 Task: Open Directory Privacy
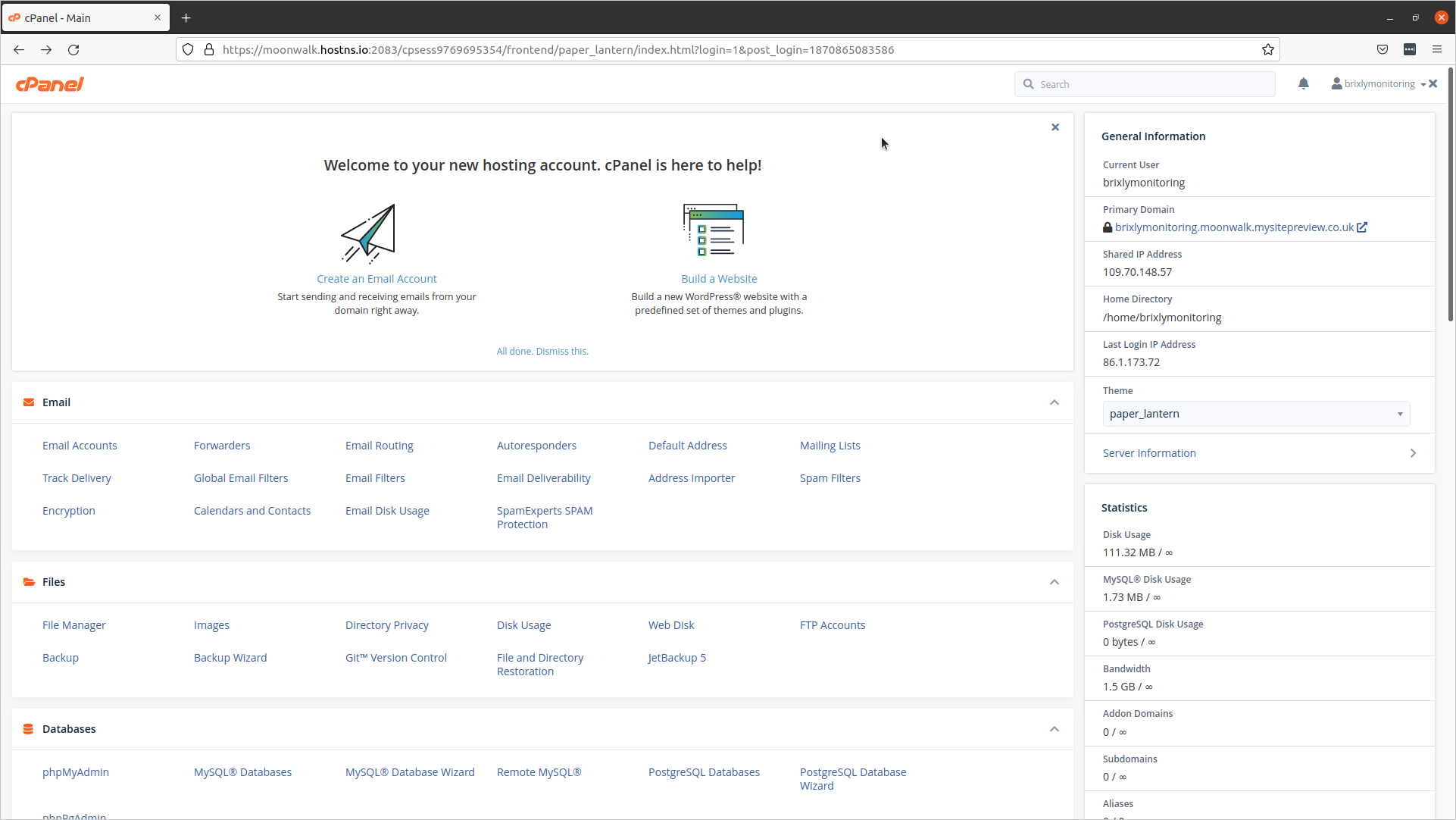(x=387, y=625)
